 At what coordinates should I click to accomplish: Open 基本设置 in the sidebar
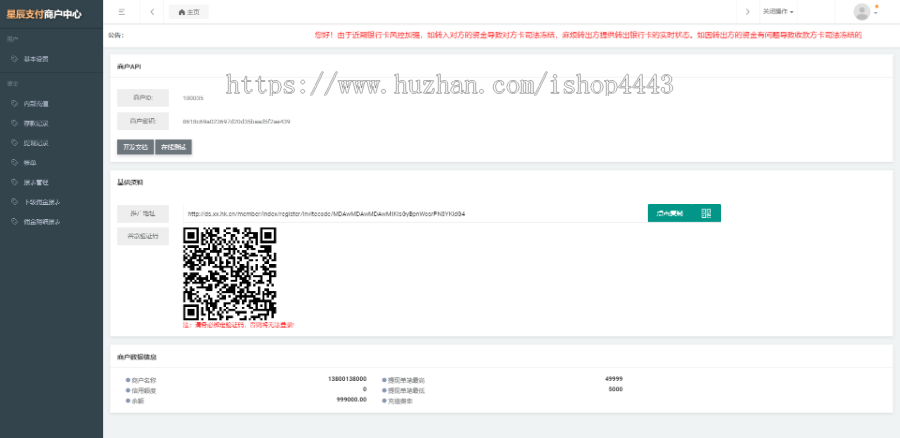pos(36,59)
